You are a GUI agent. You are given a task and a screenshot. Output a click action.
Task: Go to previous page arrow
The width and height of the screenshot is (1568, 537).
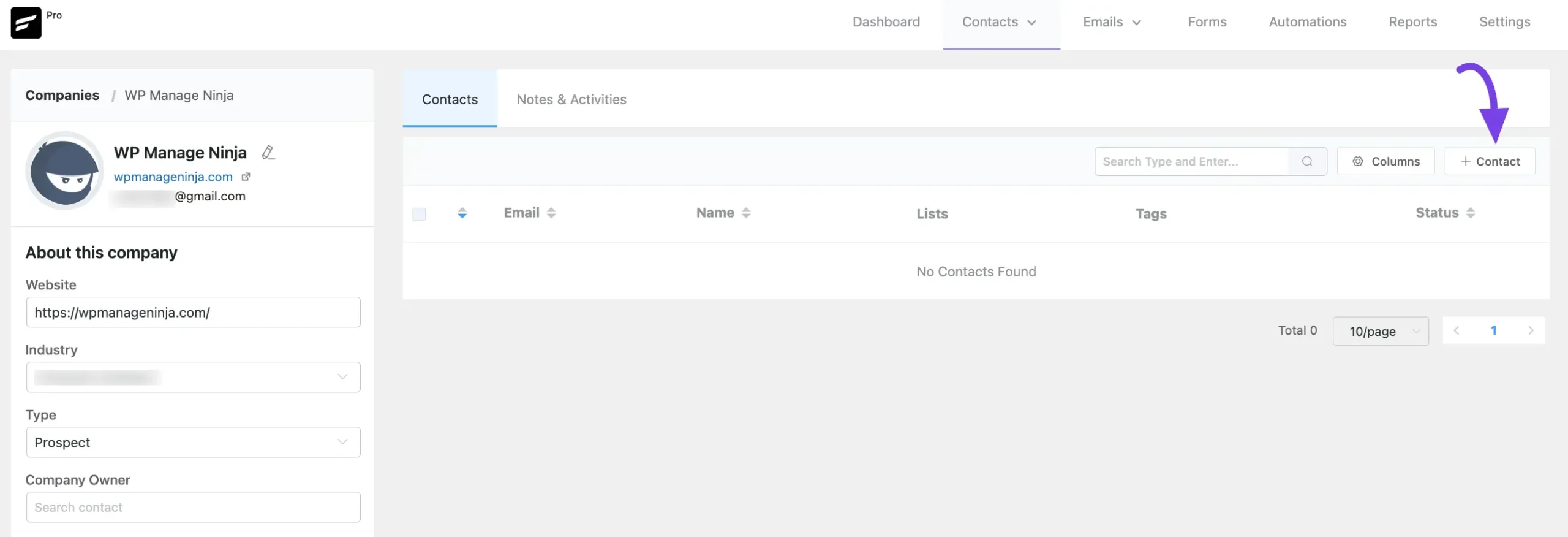1457,330
